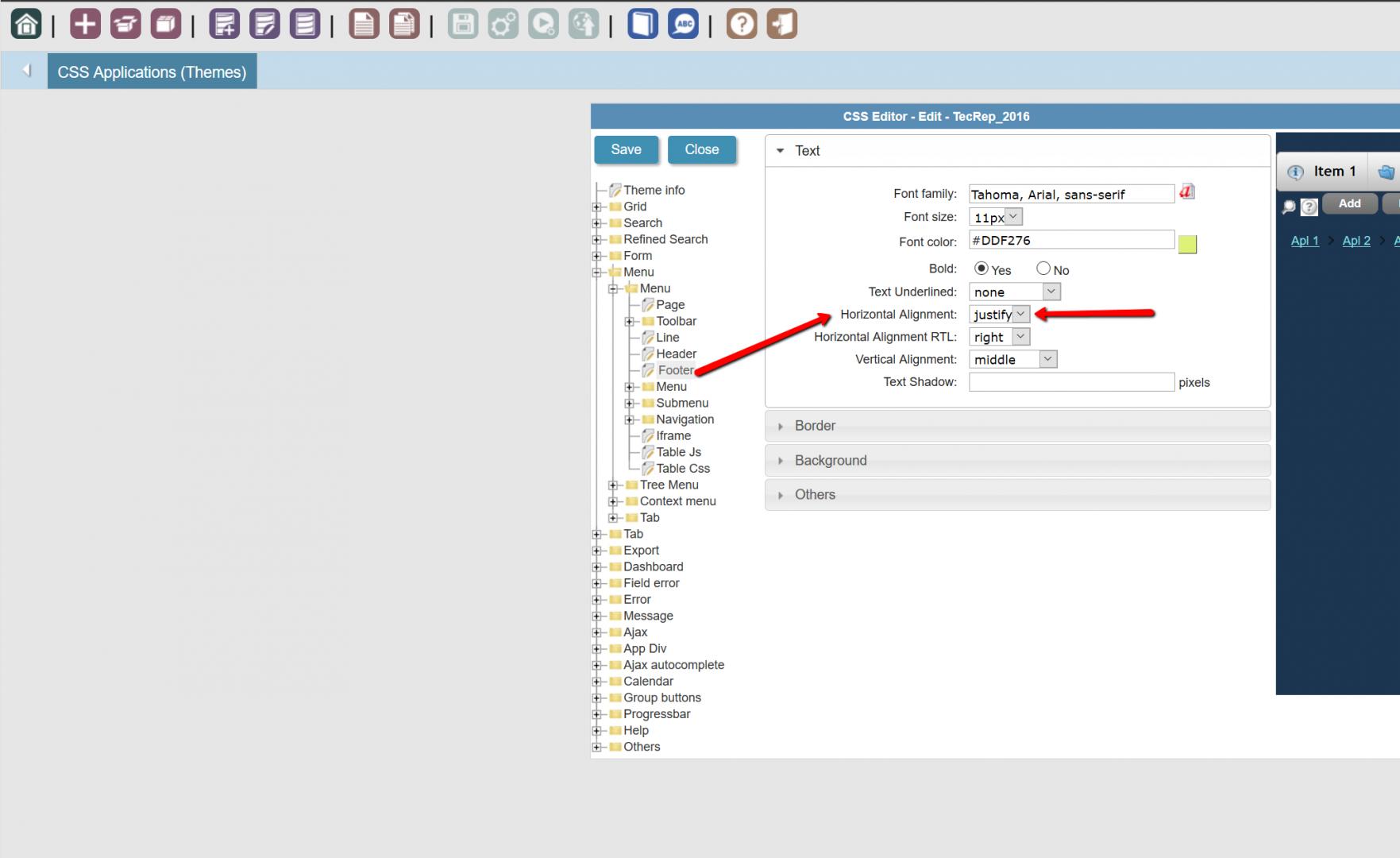Click the greyed gears generate icon
This screenshot has width=1400, height=858.
point(503,24)
